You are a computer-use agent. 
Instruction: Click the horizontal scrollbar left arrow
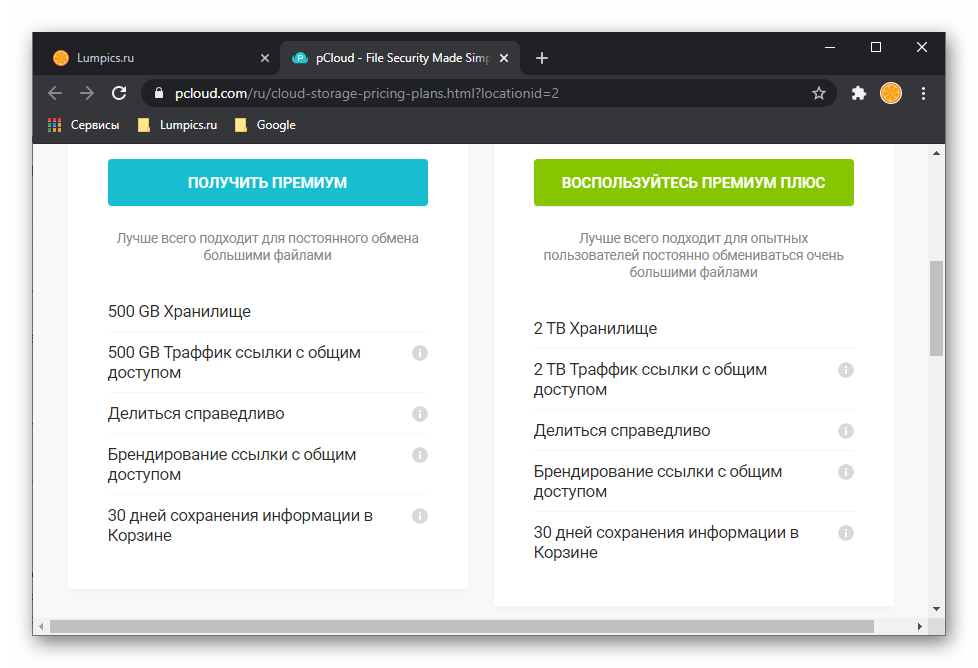41,626
